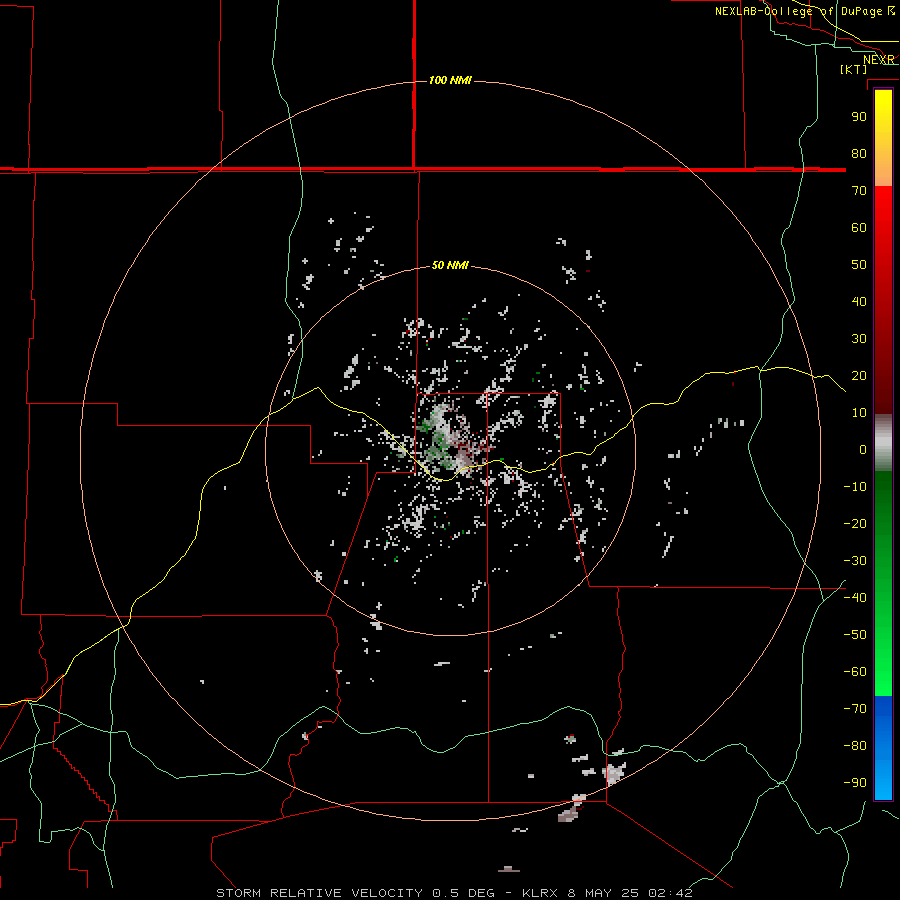Click the -60 value on velocity scale

point(855,672)
